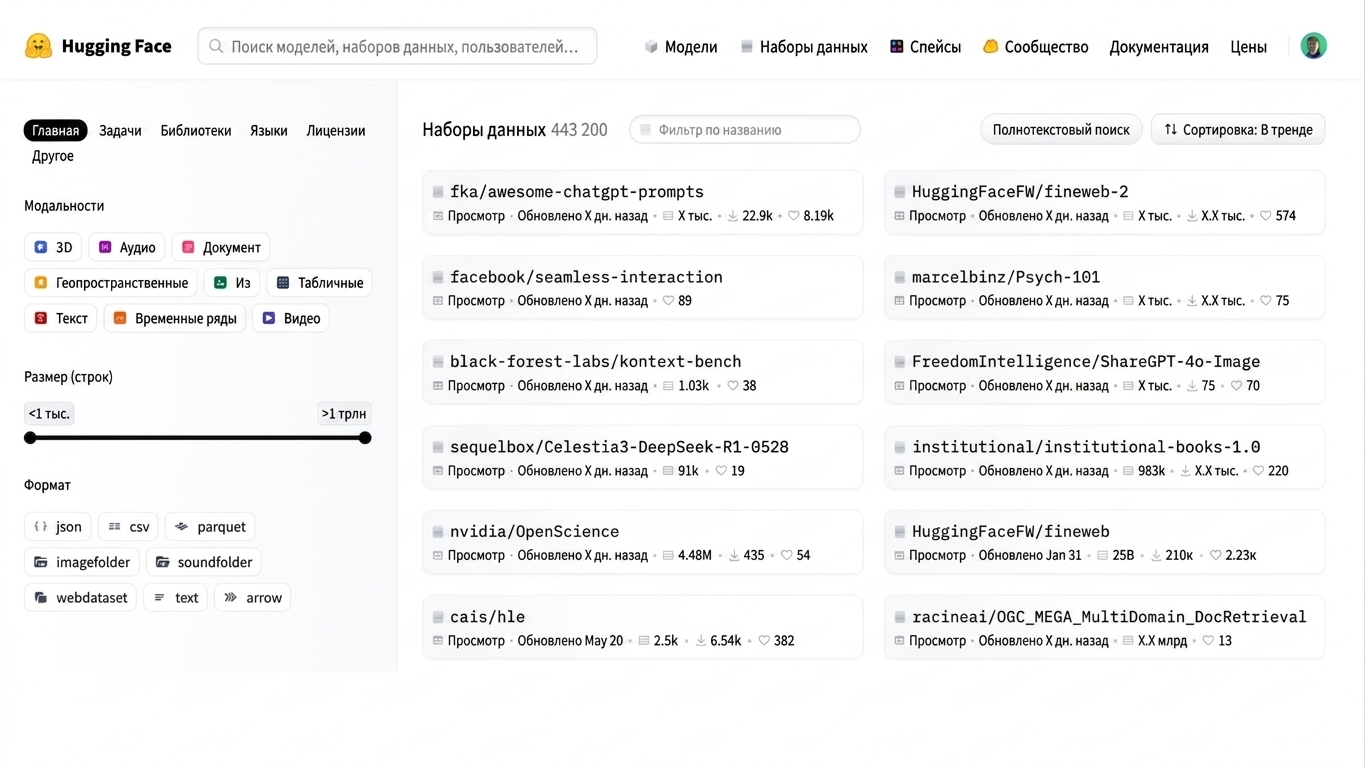The height and width of the screenshot is (768, 1365).
Task: Focus the Фильтр по названию input
Action: pyautogui.click(x=745, y=129)
